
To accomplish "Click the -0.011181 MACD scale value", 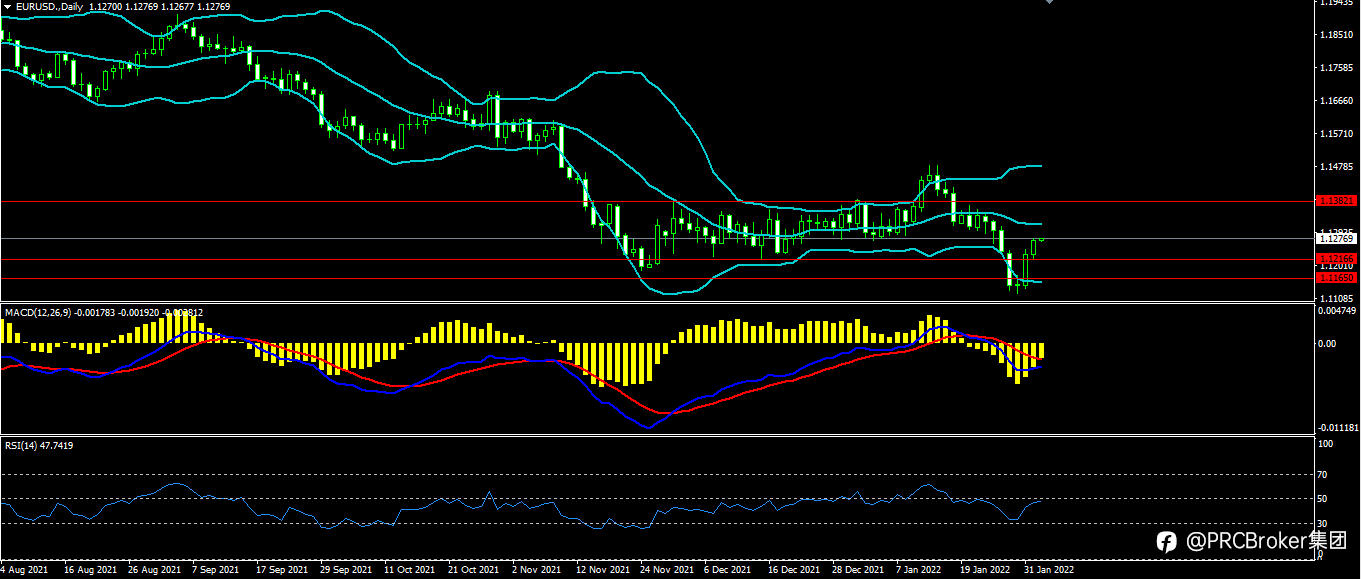I will (x=1339, y=427).
